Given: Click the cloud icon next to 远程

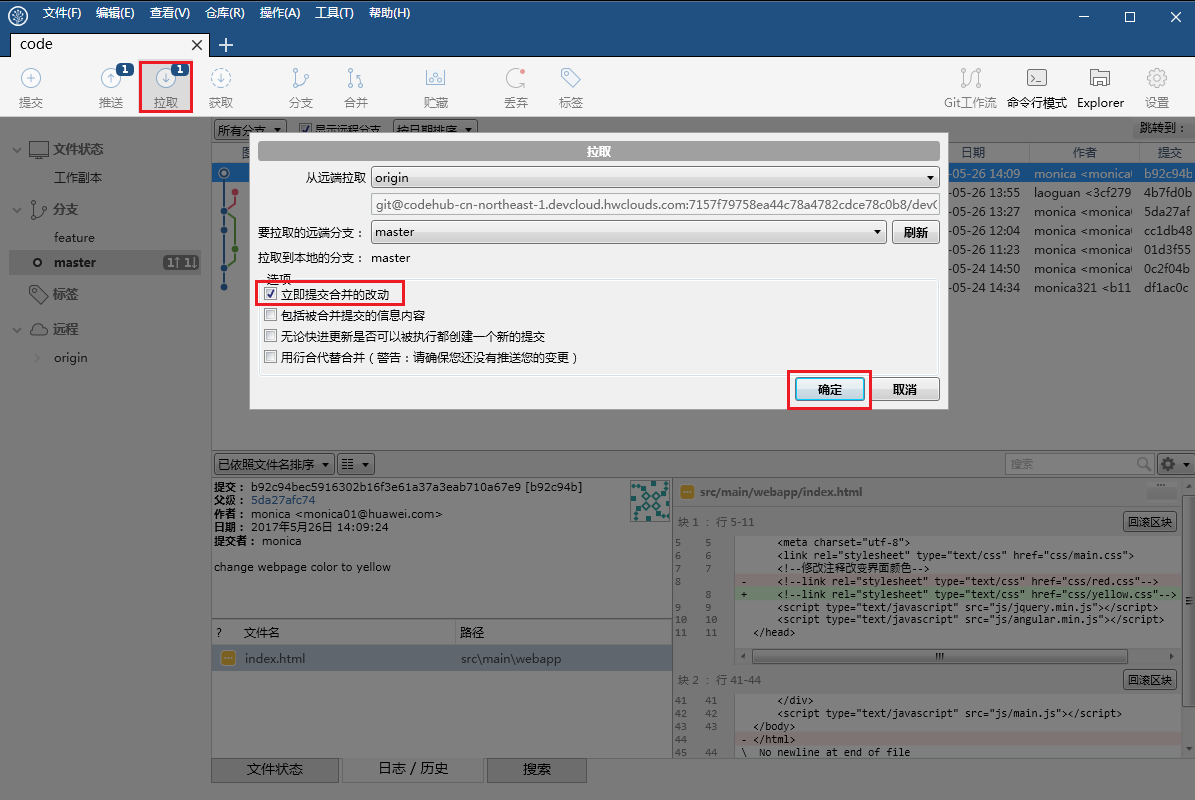Looking at the screenshot, I should pos(39,329).
